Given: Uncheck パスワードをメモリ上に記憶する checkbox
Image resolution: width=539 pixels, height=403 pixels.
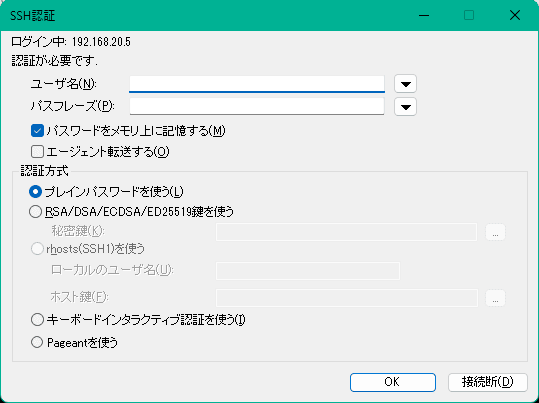Looking at the screenshot, I should click(x=37, y=131).
